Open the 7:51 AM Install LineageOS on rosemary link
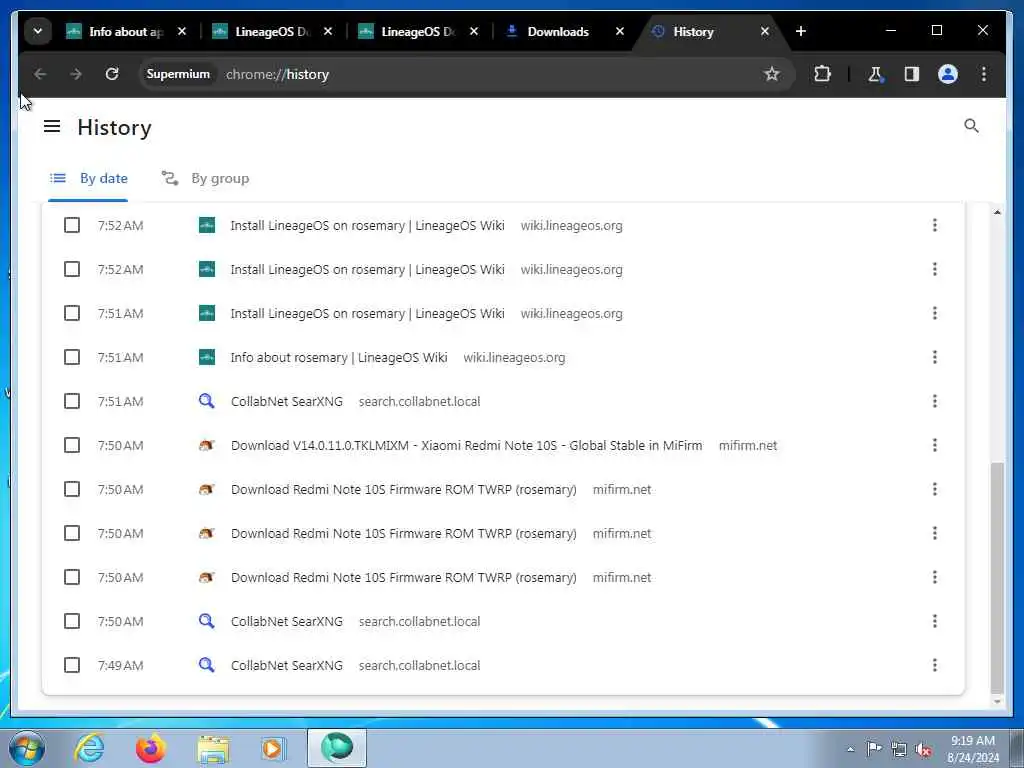The width and height of the screenshot is (1024, 768). pyautogui.click(x=367, y=313)
